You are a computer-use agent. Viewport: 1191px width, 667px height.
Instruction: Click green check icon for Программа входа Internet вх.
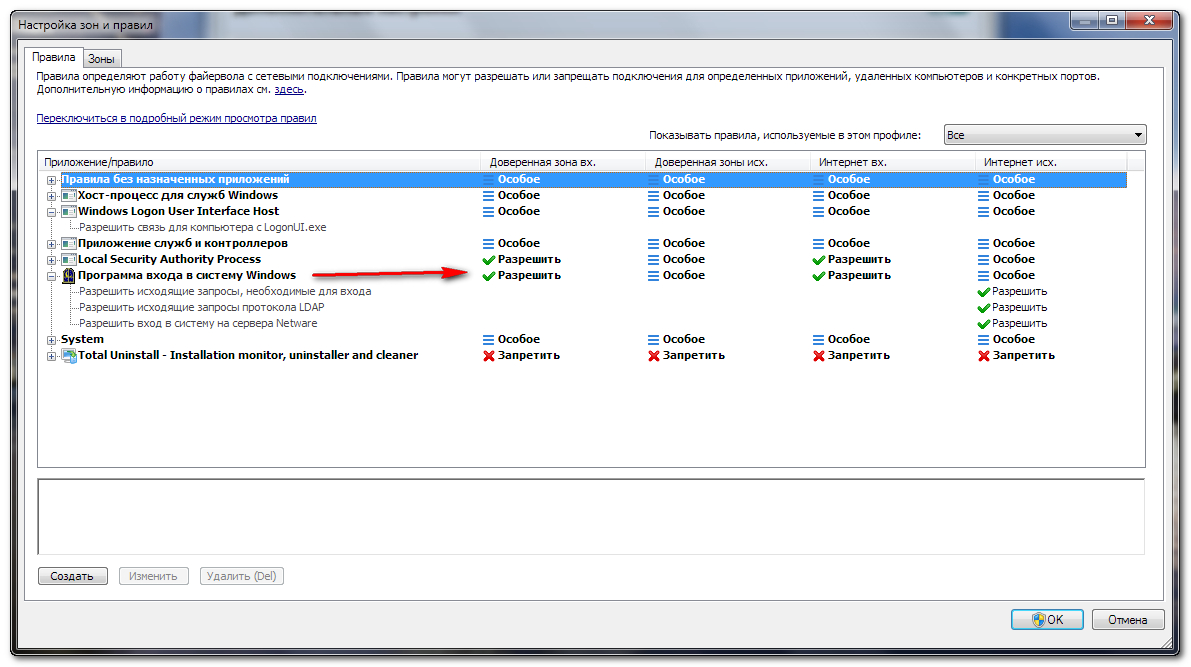[x=818, y=276]
